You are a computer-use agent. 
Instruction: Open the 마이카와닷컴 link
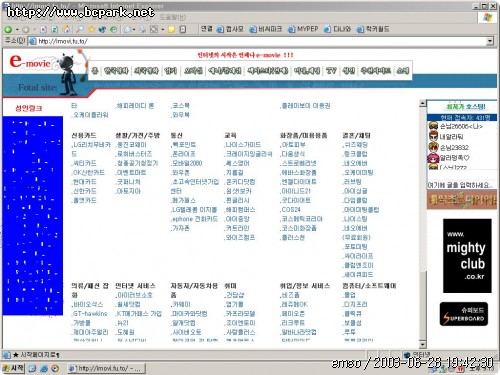point(189,314)
